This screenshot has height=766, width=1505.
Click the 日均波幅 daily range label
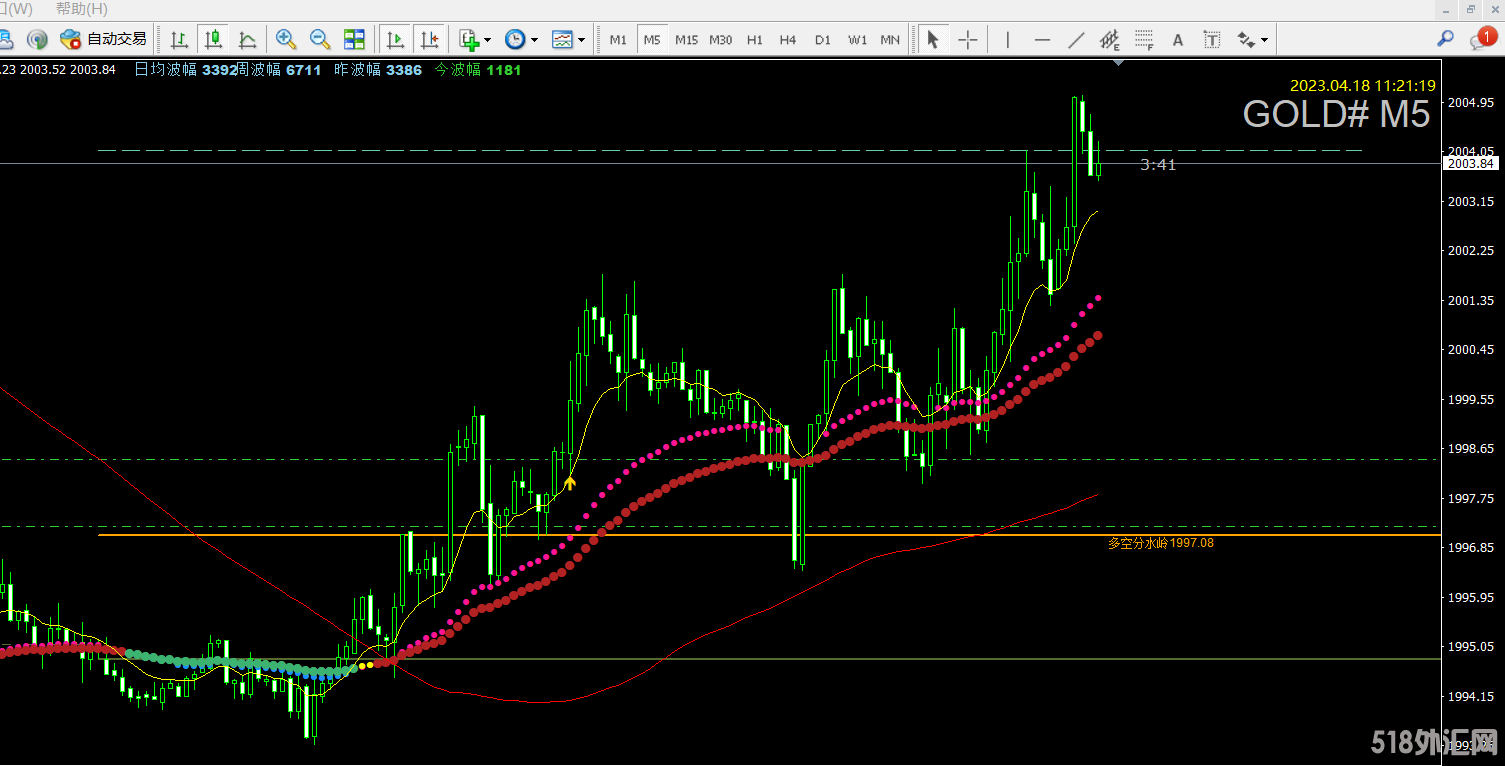[166, 70]
